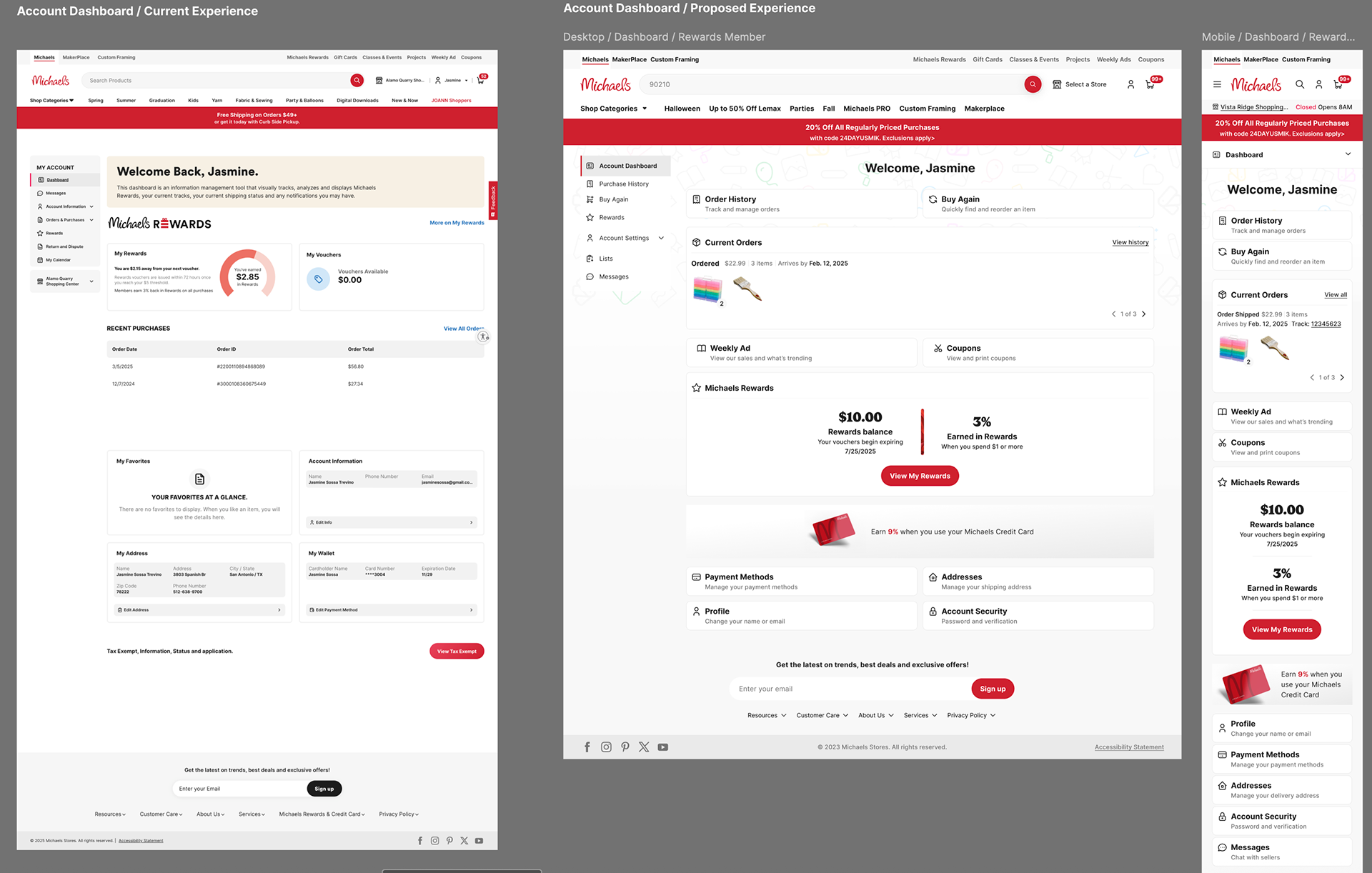
Task: Tap the search magnifier in the Mobile header
Action: [x=1300, y=84]
